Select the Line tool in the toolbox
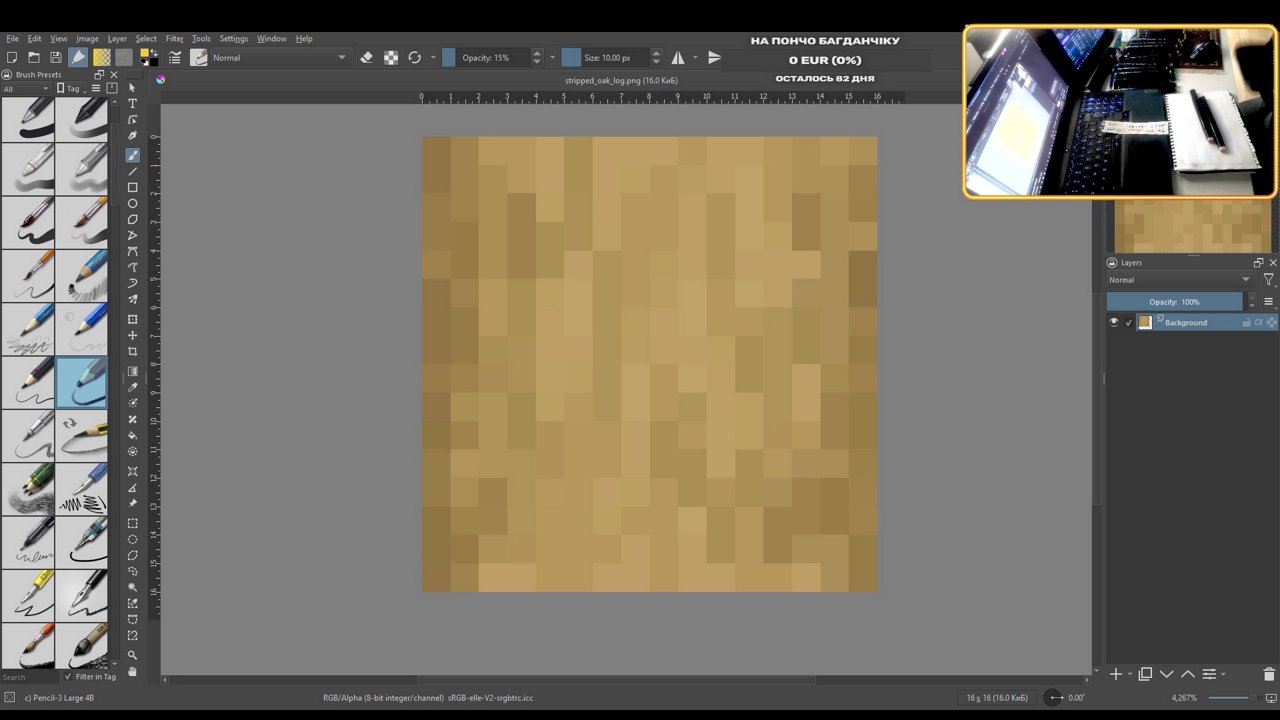1280x720 pixels. (132, 171)
